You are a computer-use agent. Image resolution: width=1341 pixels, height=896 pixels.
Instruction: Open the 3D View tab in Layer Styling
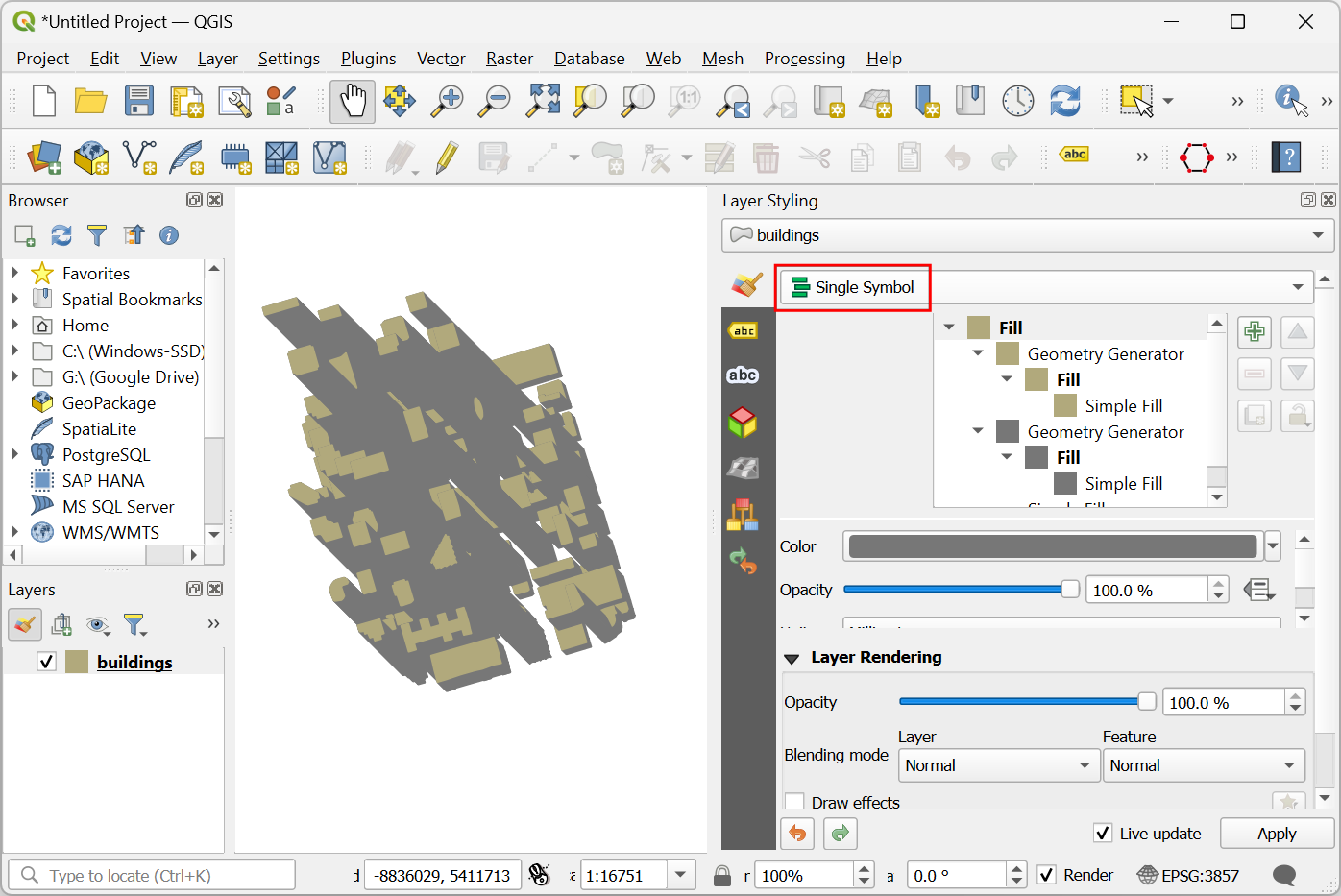pos(743,422)
